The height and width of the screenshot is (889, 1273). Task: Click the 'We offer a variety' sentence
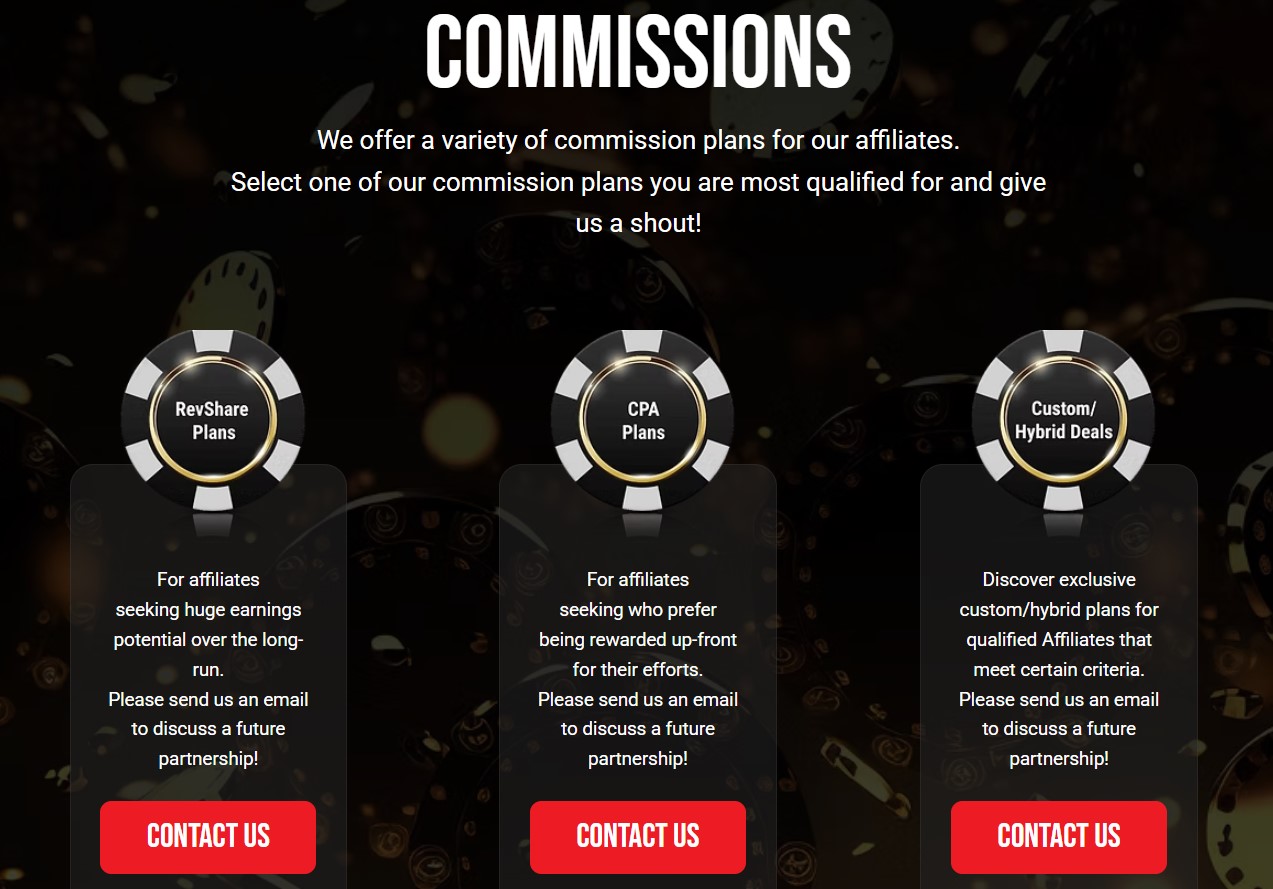[638, 140]
